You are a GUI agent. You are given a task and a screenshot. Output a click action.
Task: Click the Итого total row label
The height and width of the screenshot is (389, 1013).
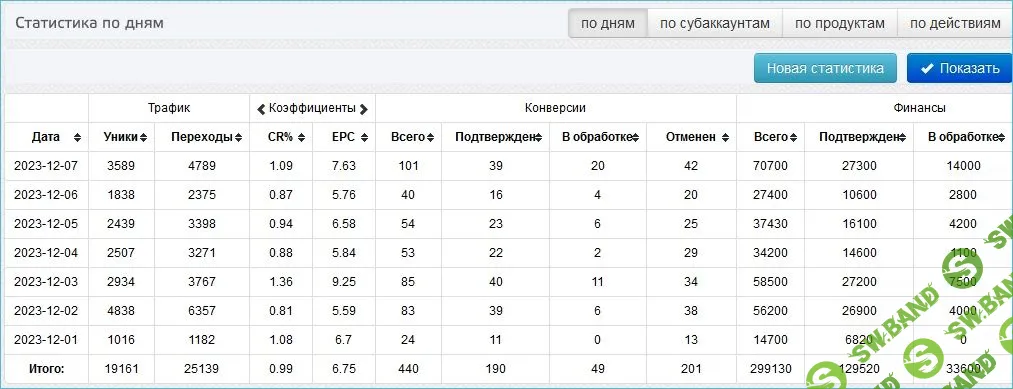[47, 369]
